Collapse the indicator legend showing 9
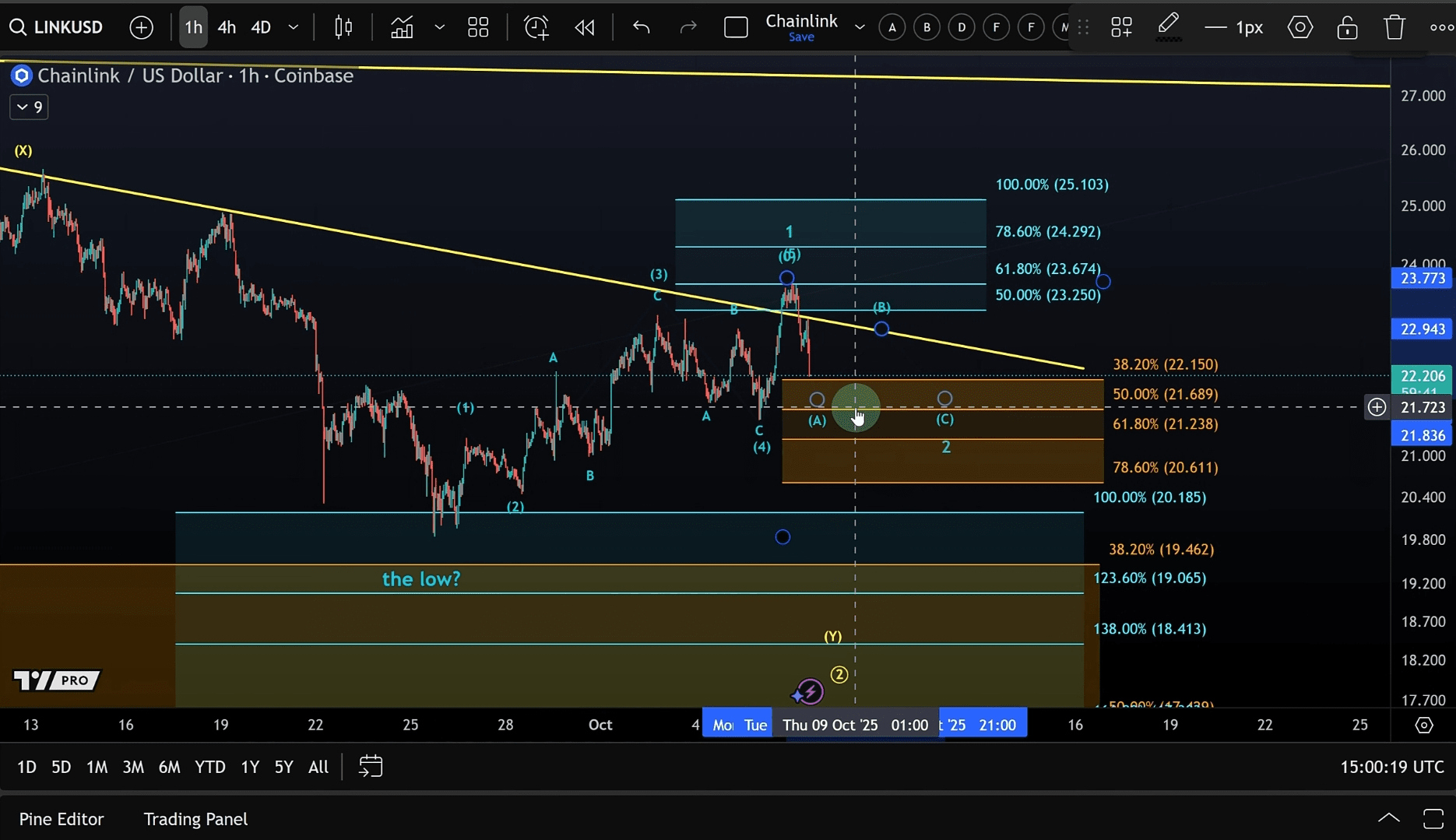1456x840 pixels. point(29,107)
